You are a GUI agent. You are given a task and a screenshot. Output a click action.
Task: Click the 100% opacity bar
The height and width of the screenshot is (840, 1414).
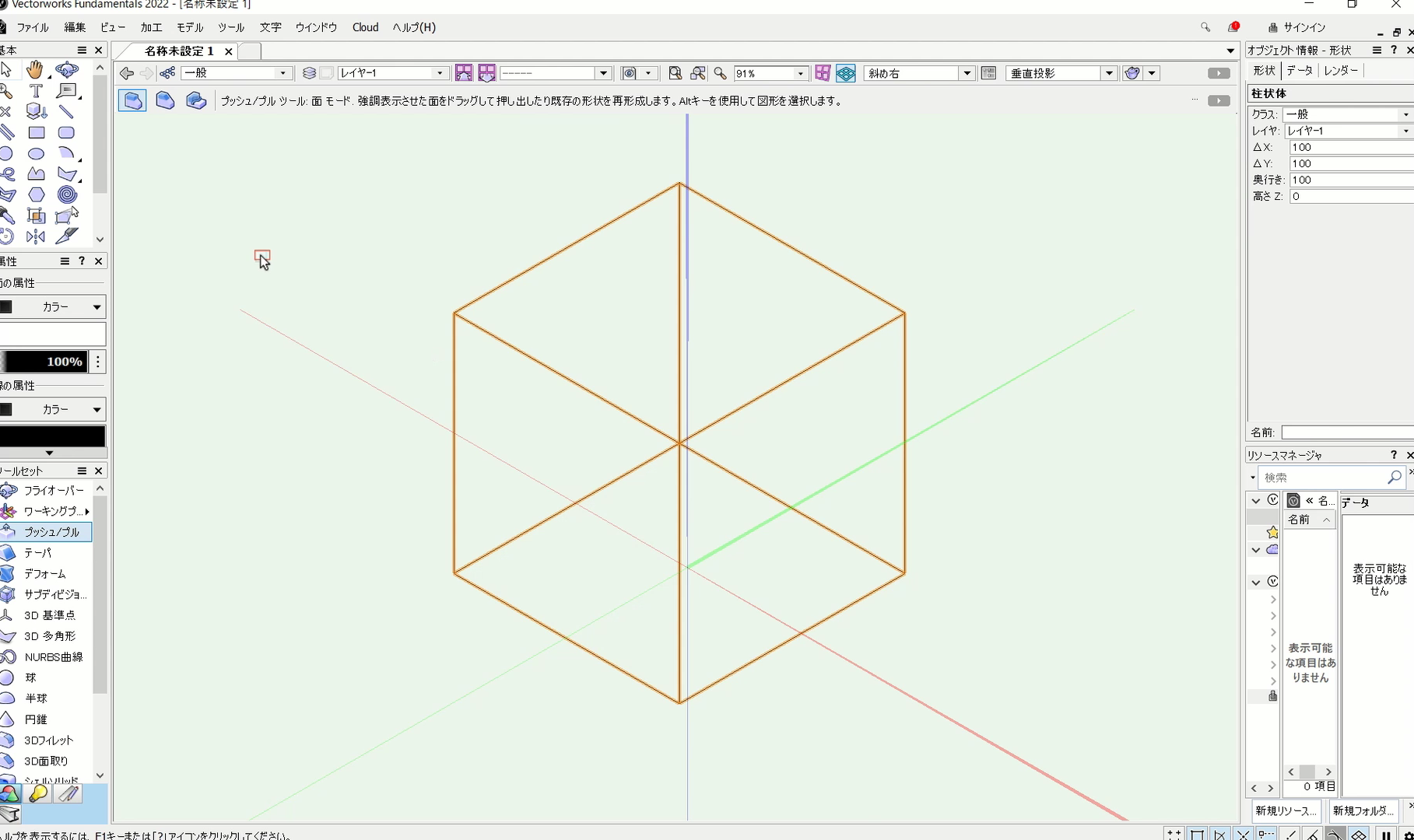44,362
